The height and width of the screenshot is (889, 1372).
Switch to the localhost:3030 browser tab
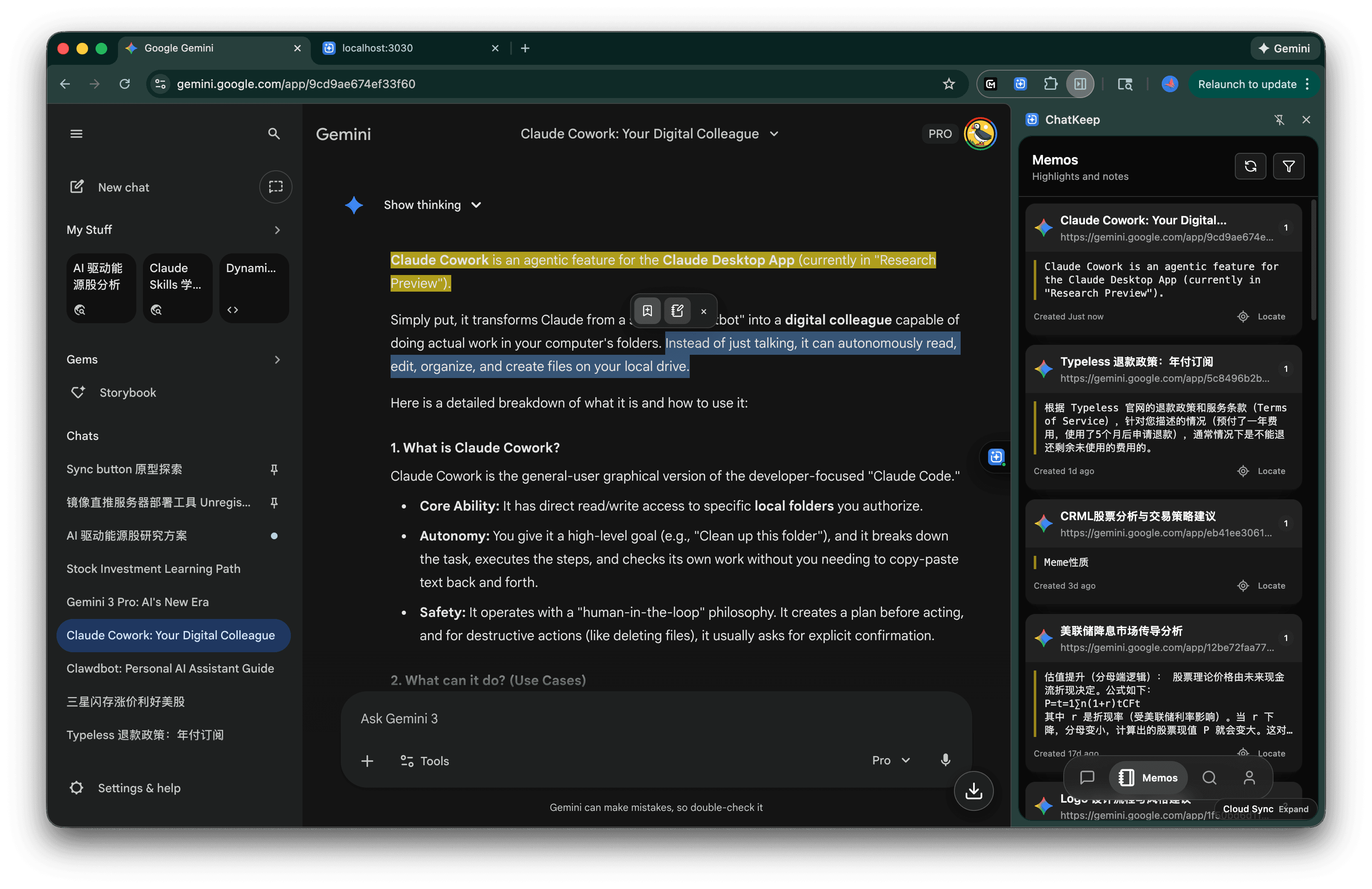[378, 48]
